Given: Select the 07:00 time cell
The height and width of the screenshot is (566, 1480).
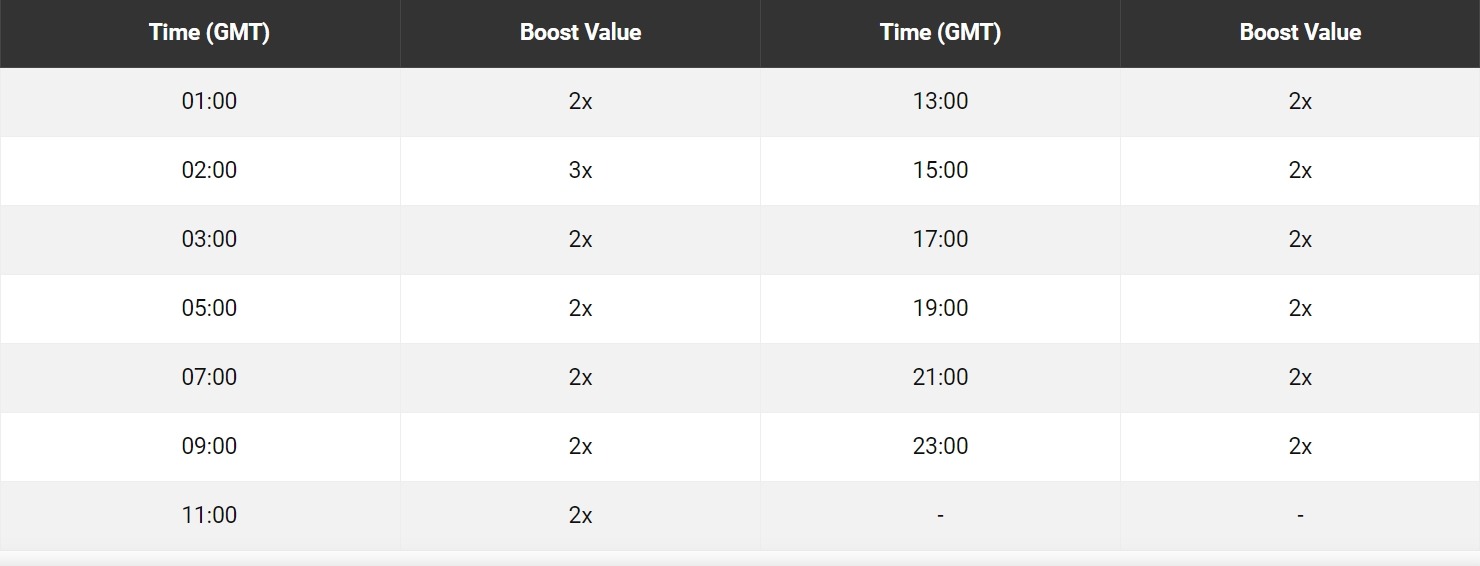Looking at the screenshot, I should pos(209,377).
